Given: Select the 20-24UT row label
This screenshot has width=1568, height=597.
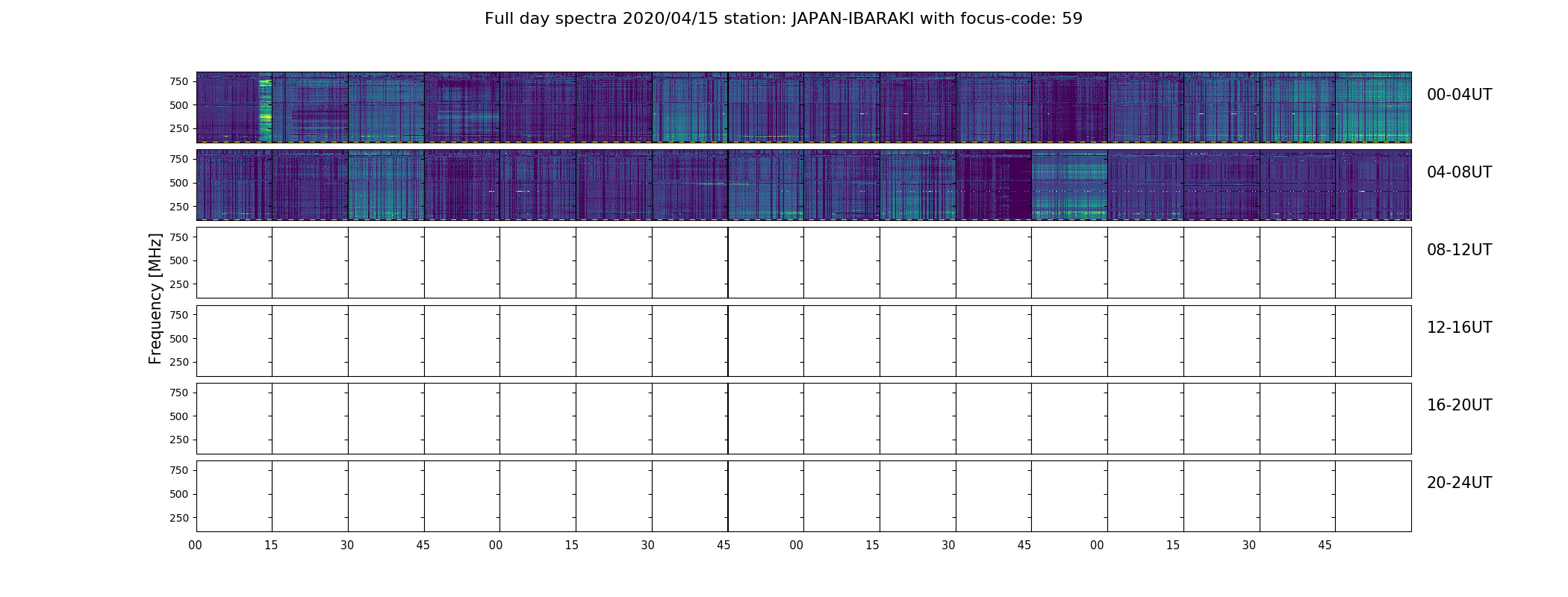Looking at the screenshot, I should point(1459,483).
